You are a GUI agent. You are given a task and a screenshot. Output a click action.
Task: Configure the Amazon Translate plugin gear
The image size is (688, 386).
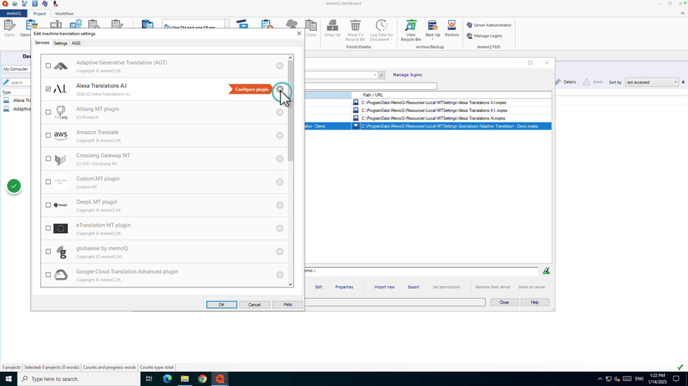[x=280, y=136]
